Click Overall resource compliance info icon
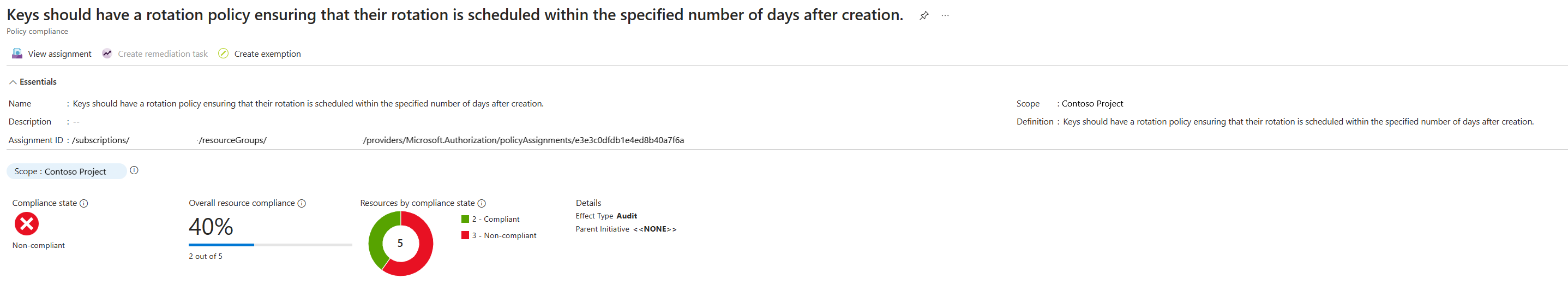1568x284 pixels. coord(301,204)
